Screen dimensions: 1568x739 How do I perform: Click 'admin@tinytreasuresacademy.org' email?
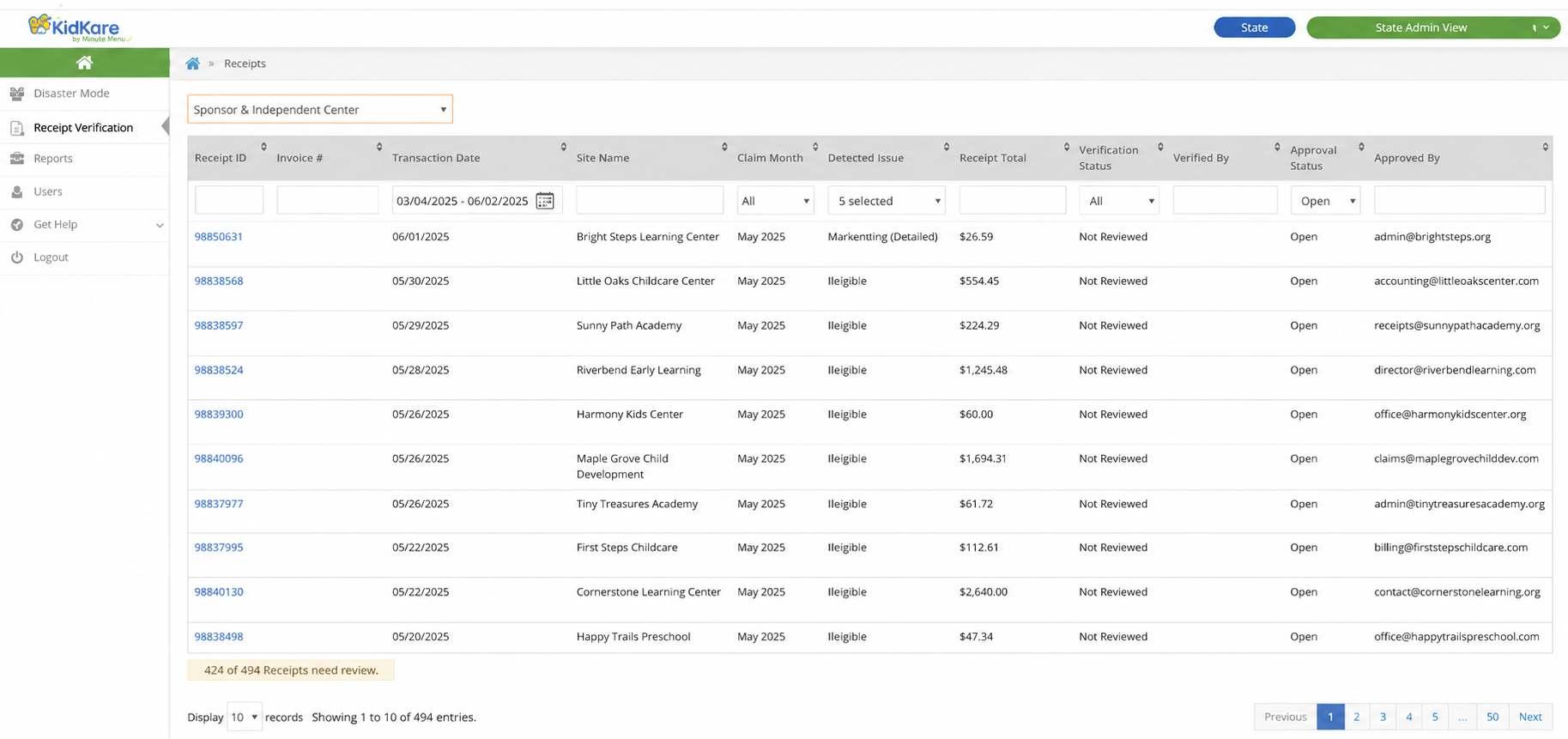point(1459,504)
